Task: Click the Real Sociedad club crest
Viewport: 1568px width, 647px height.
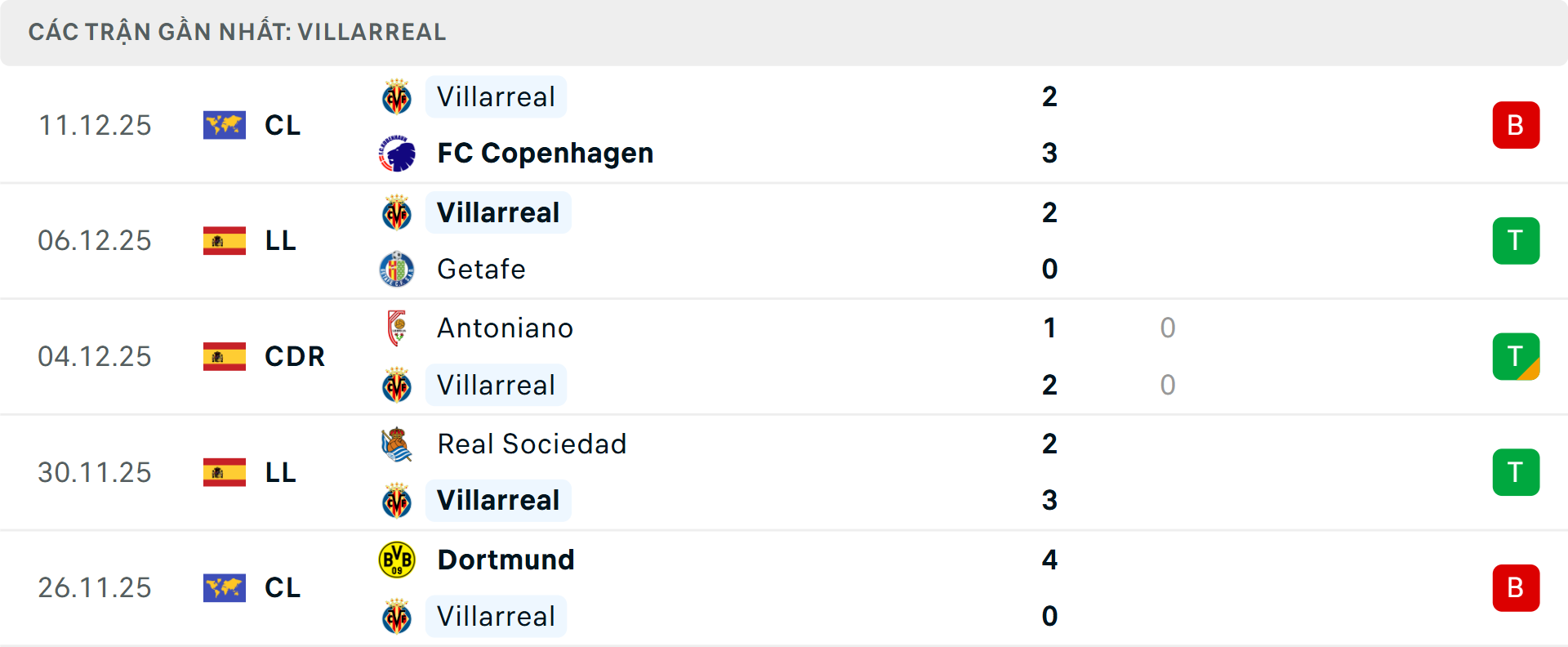Action: point(398,444)
